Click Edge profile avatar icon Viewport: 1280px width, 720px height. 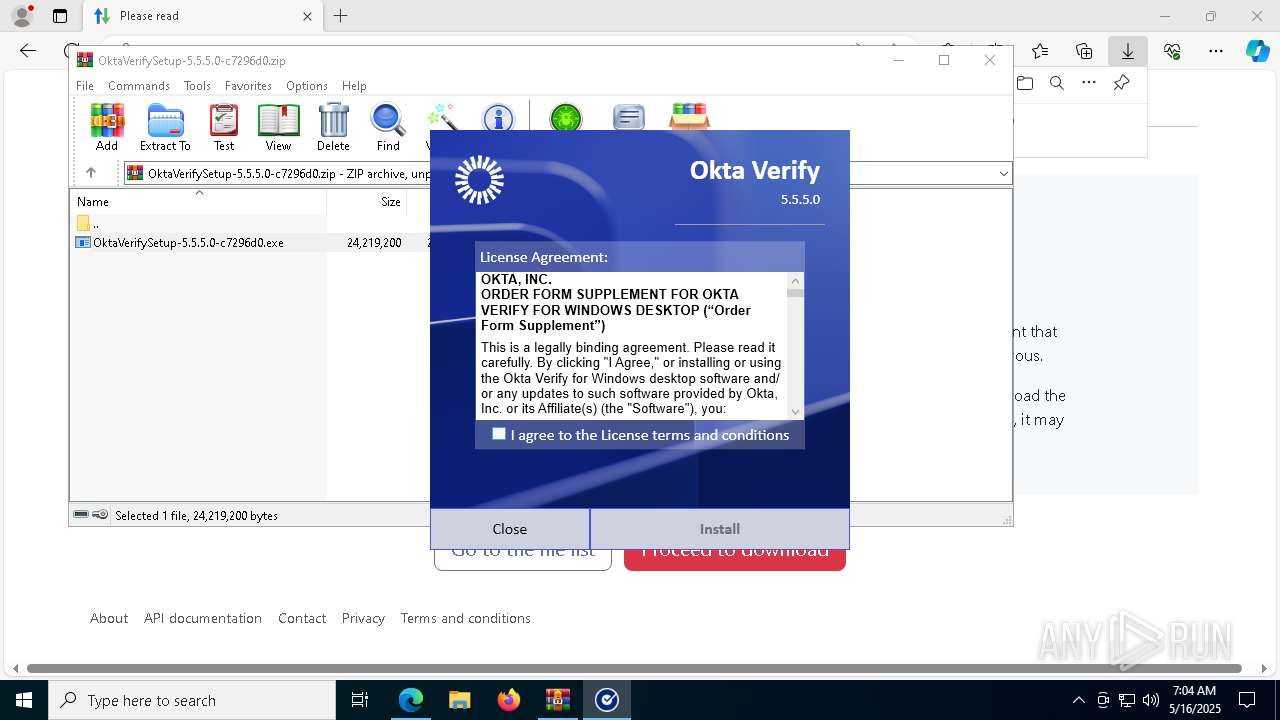click(22, 16)
